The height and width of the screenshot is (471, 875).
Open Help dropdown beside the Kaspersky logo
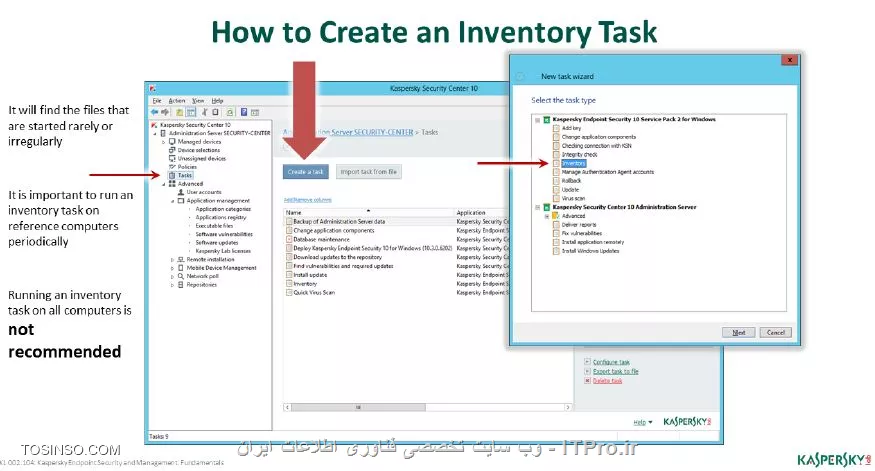tap(643, 422)
